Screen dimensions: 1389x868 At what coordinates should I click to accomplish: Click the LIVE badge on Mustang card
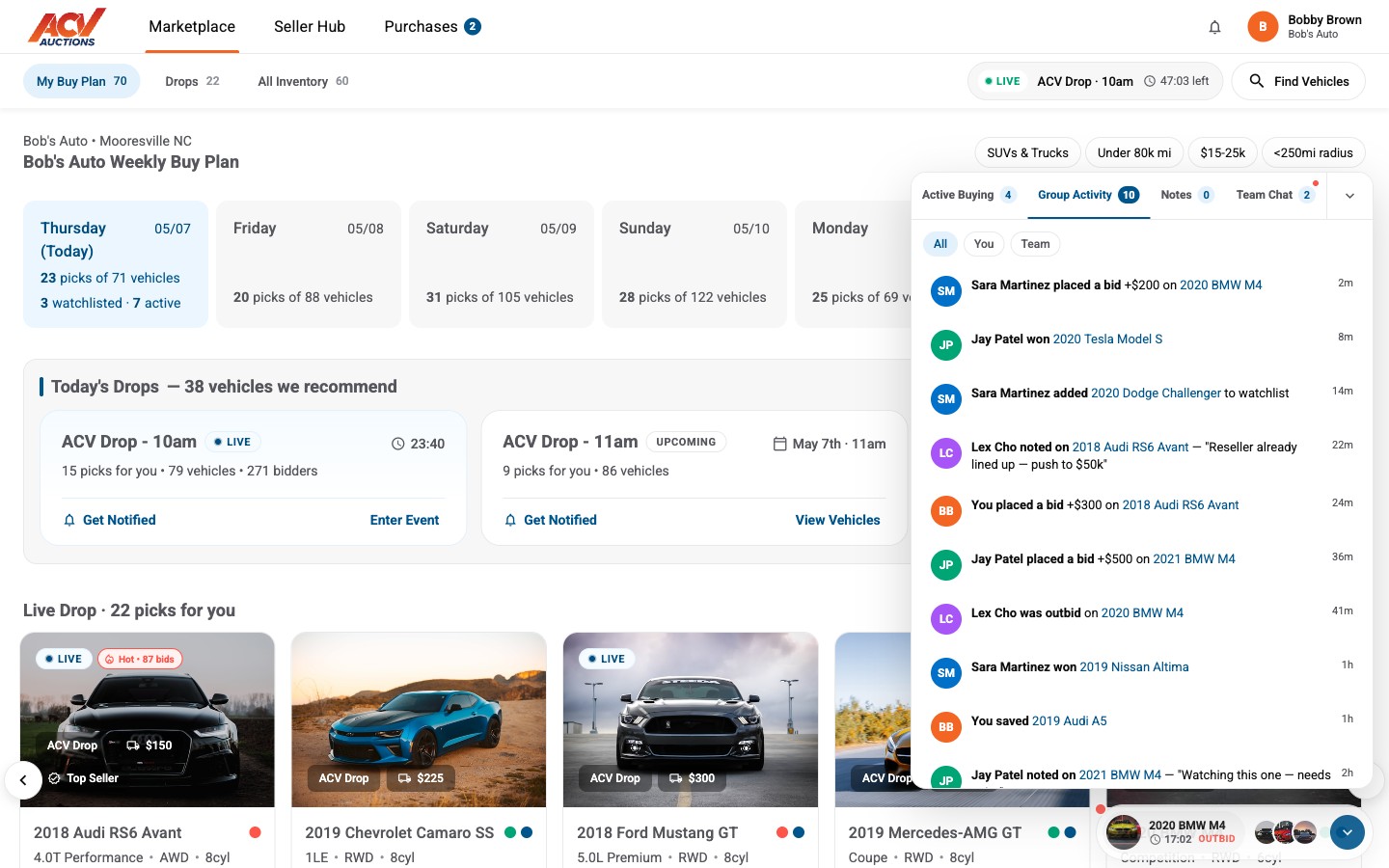tap(606, 659)
